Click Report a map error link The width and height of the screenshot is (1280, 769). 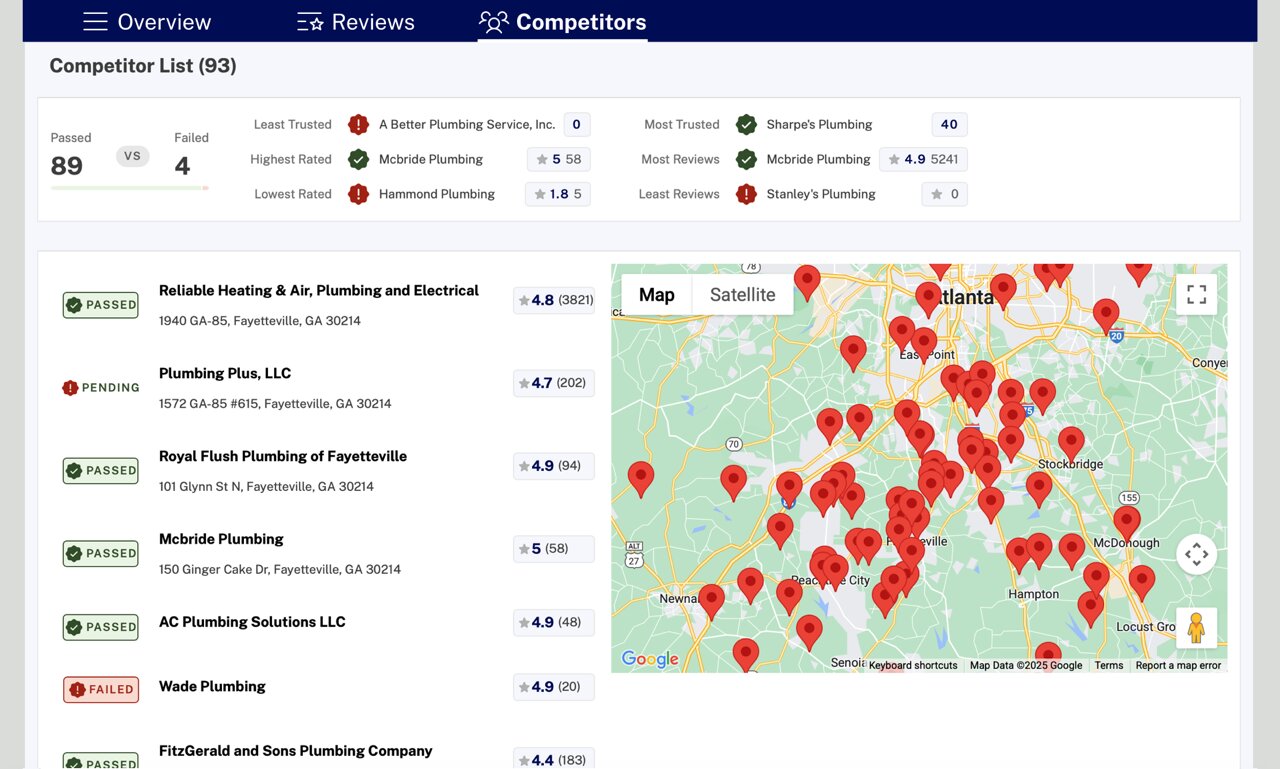pyautogui.click(x=1178, y=665)
